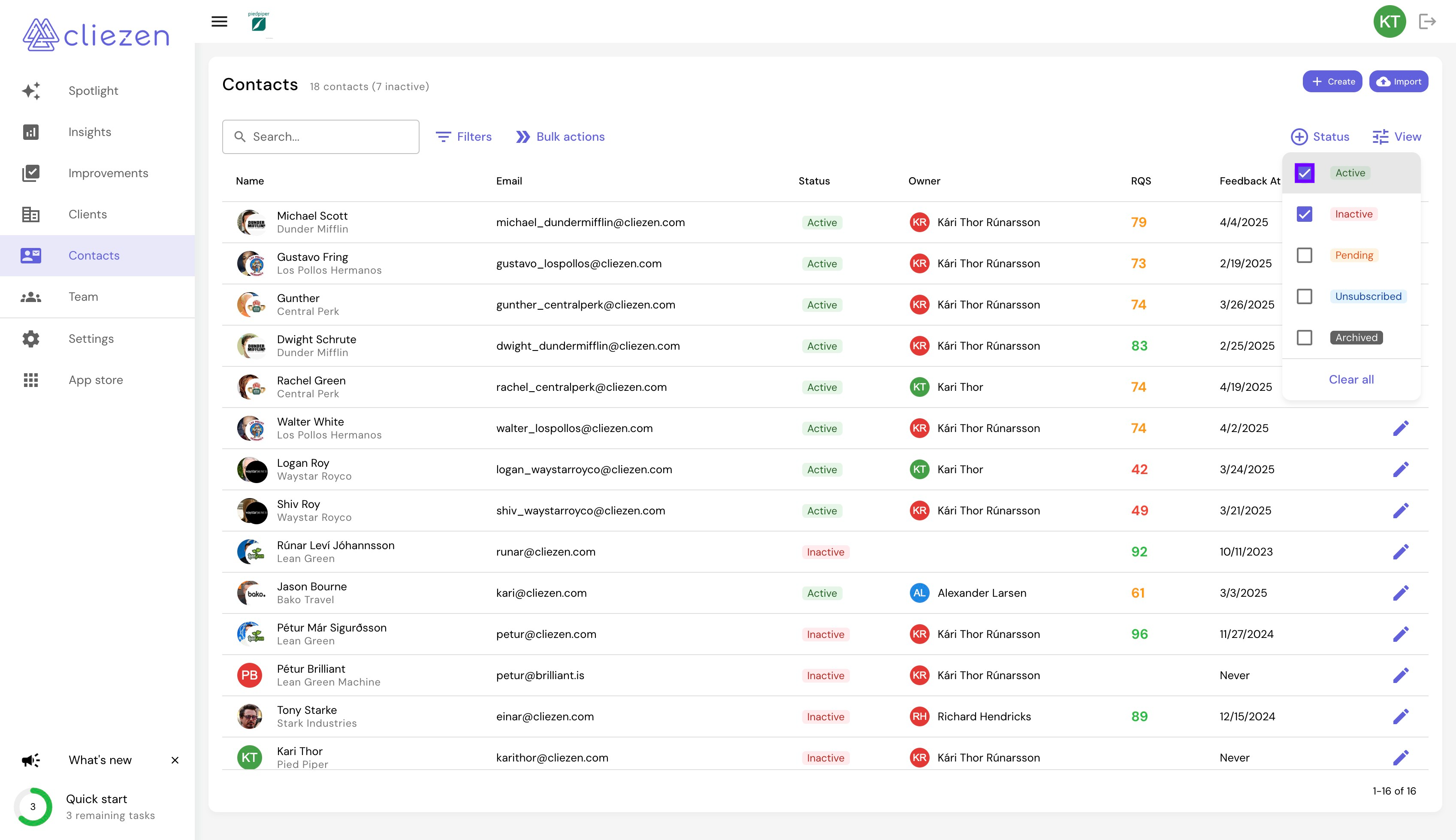Click the Settings gear icon
Screen dimensions: 1456x840
coord(30,338)
